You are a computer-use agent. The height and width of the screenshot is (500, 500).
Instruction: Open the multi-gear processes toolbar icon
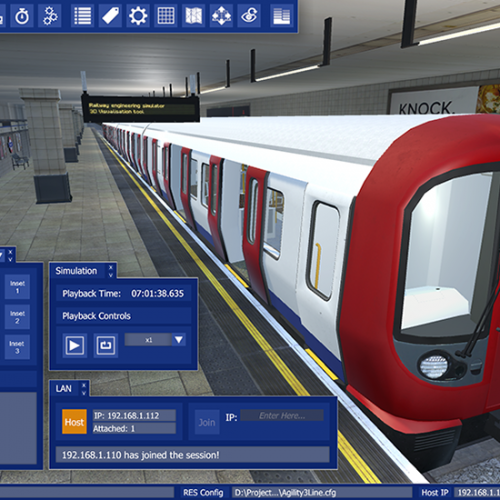[50, 15]
